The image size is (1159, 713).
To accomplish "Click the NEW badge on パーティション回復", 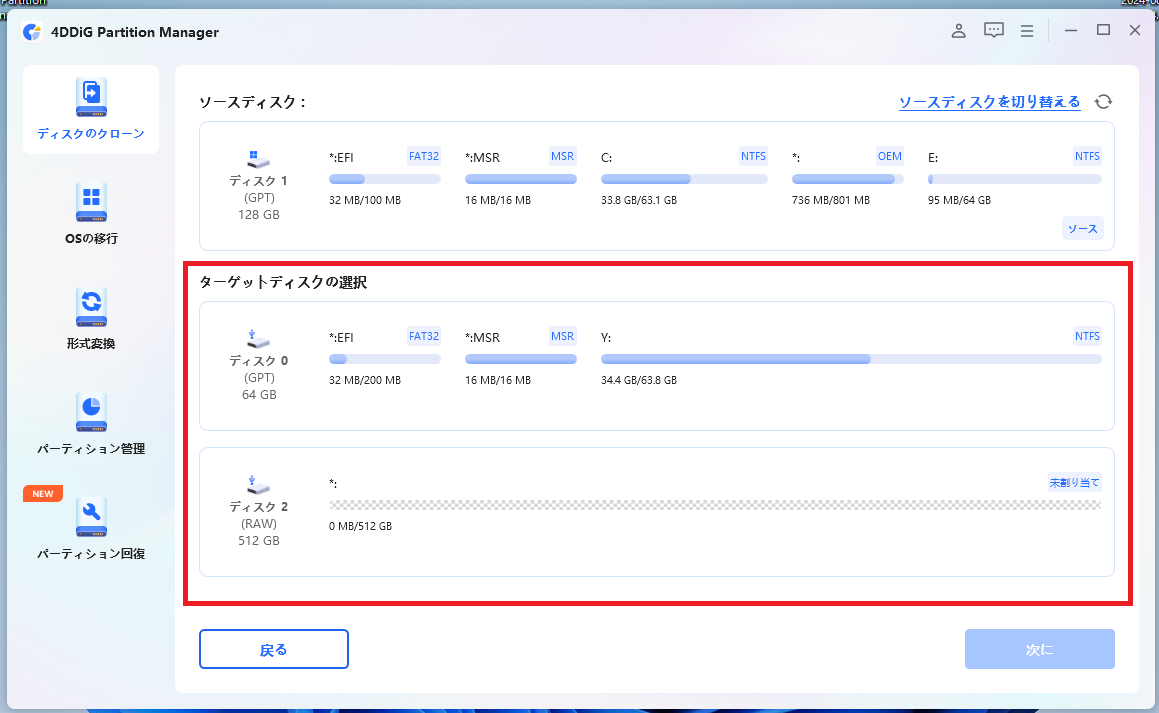I will pos(43,494).
